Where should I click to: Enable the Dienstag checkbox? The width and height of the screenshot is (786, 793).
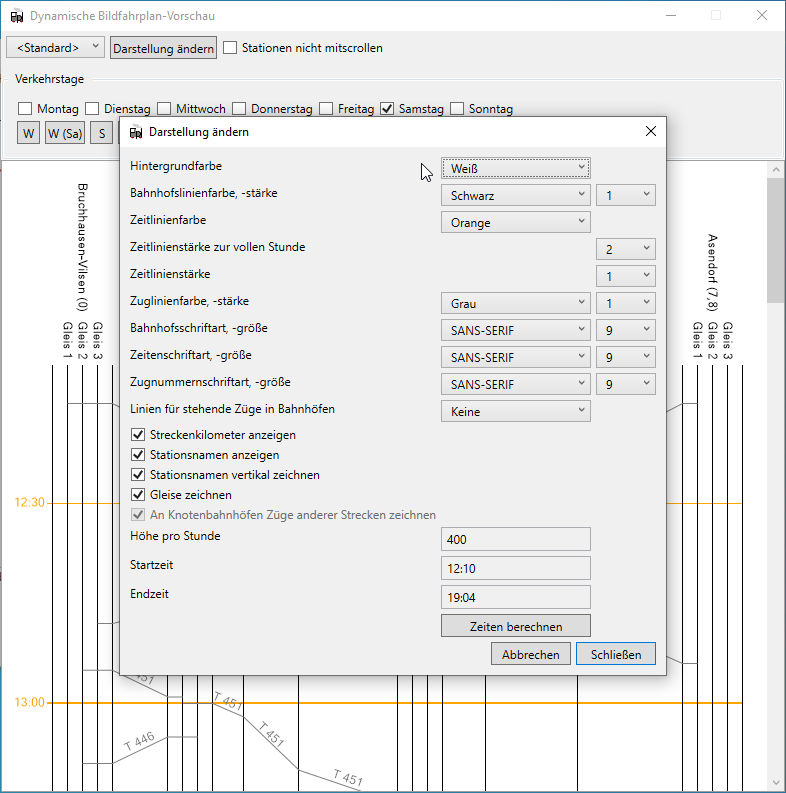[92, 109]
